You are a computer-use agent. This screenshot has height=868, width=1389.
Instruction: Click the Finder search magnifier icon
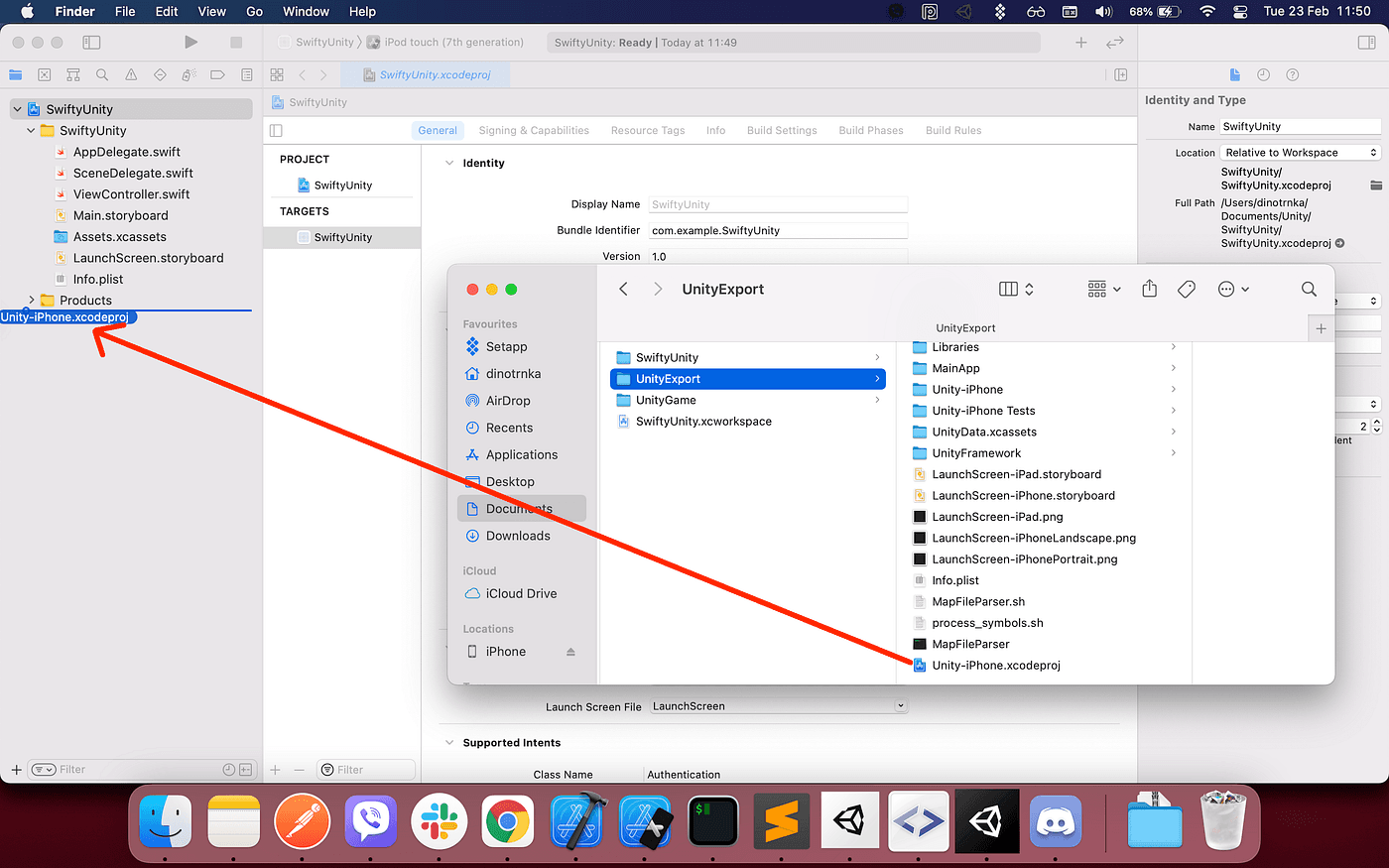[1309, 289]
